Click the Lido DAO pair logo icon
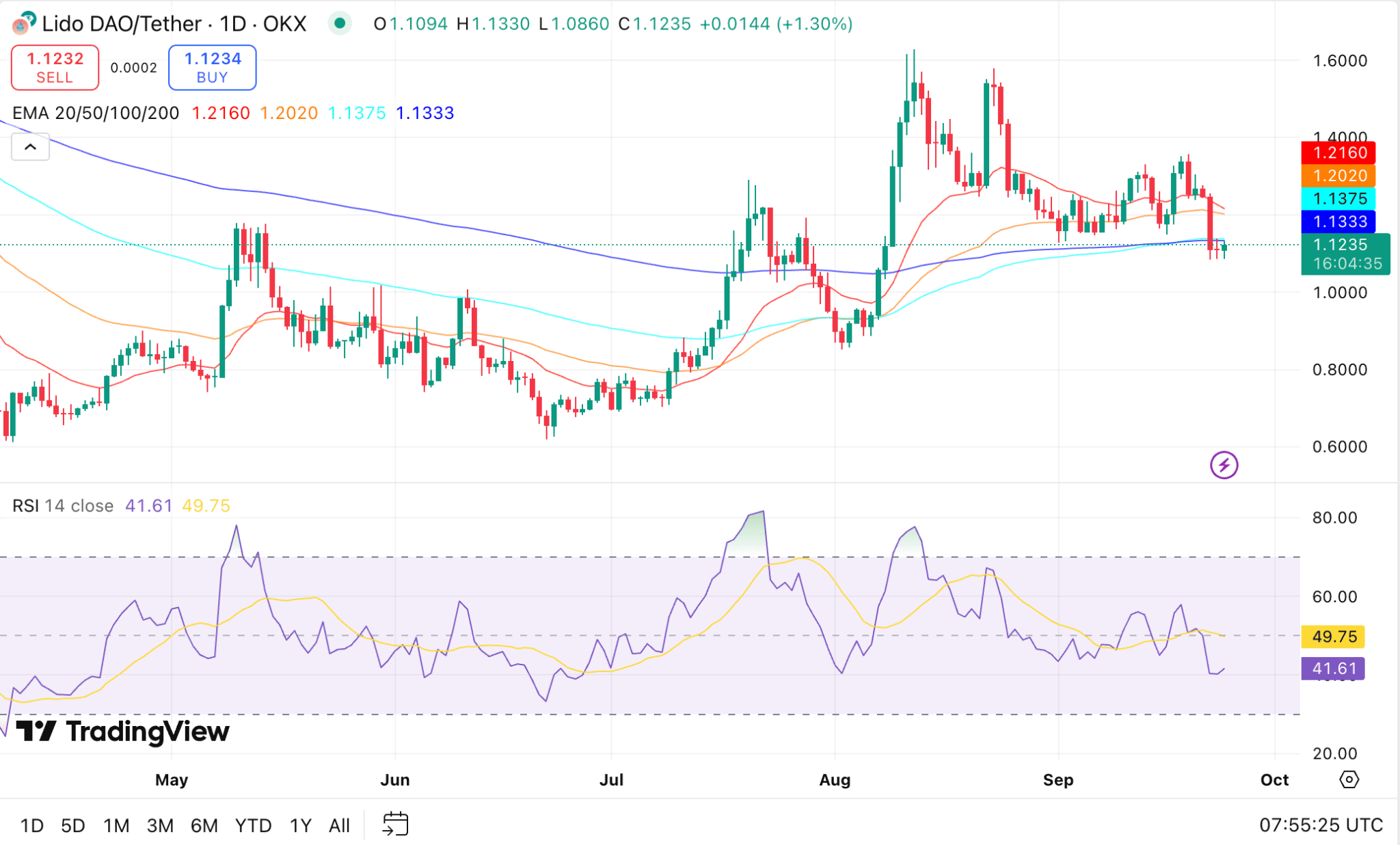The image size is (1400, 845). [23, 23]
